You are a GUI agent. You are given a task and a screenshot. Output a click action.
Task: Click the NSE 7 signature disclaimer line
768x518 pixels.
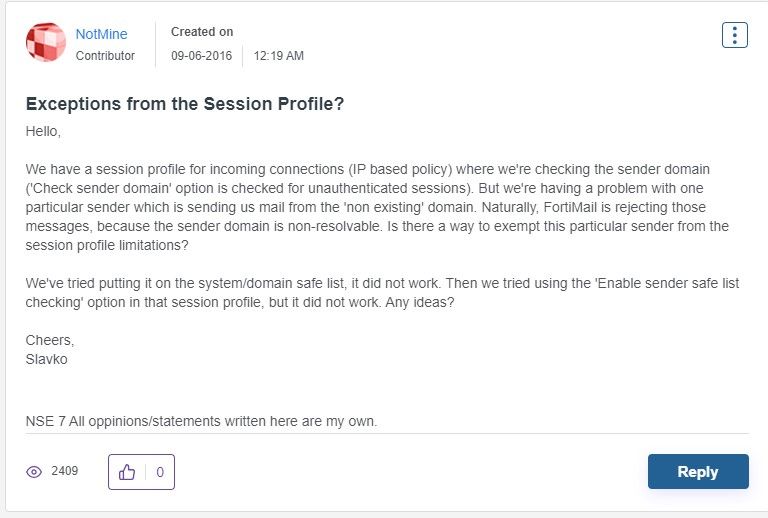coord(201,421)
